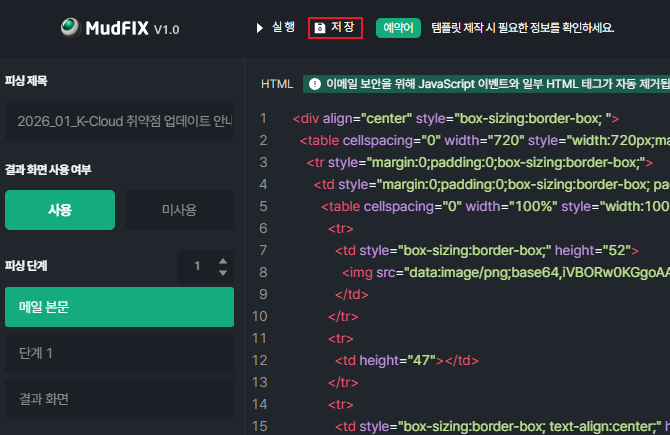Click the MudFIX green orb logo
Viewport: 670px width, 435px height.
[x=70, y=27]
